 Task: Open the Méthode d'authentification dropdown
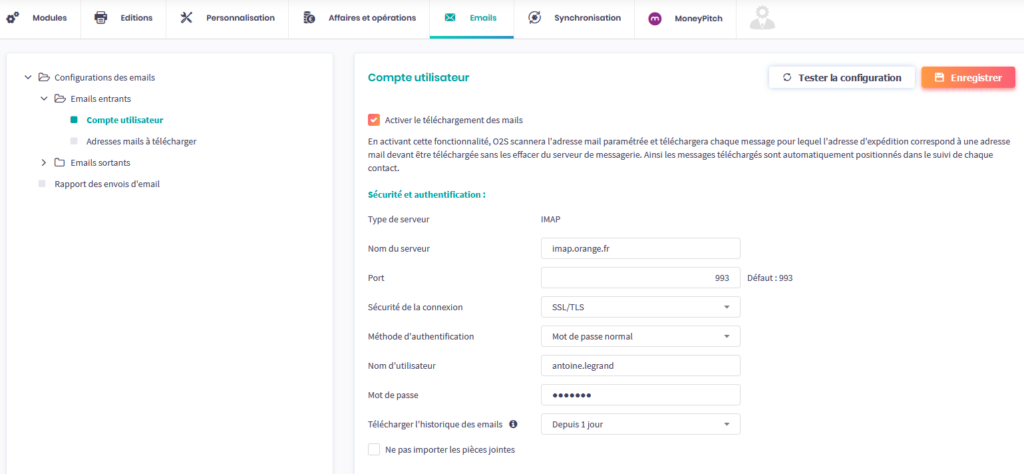(640, 336)
